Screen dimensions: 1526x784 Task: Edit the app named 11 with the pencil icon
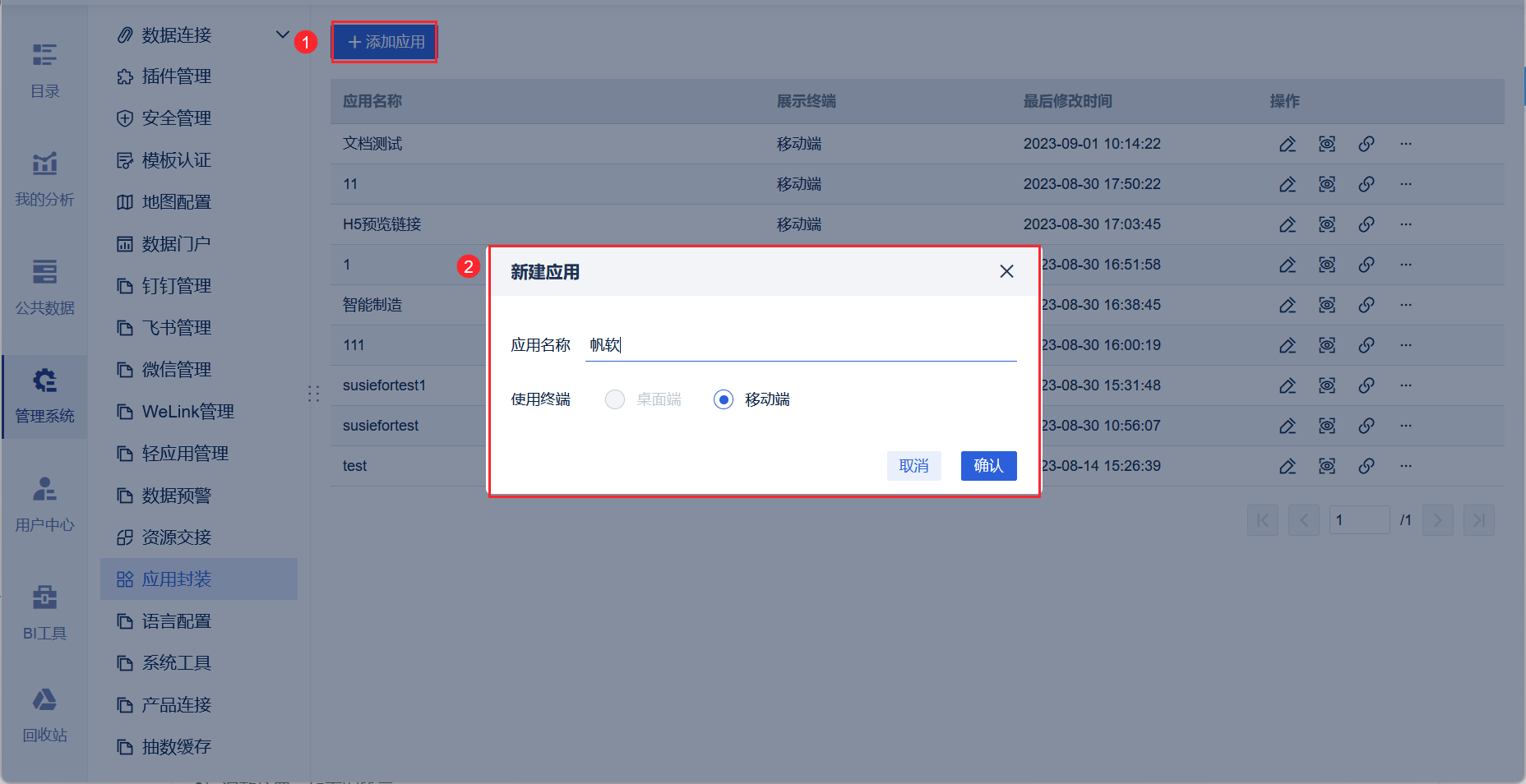1288,184
